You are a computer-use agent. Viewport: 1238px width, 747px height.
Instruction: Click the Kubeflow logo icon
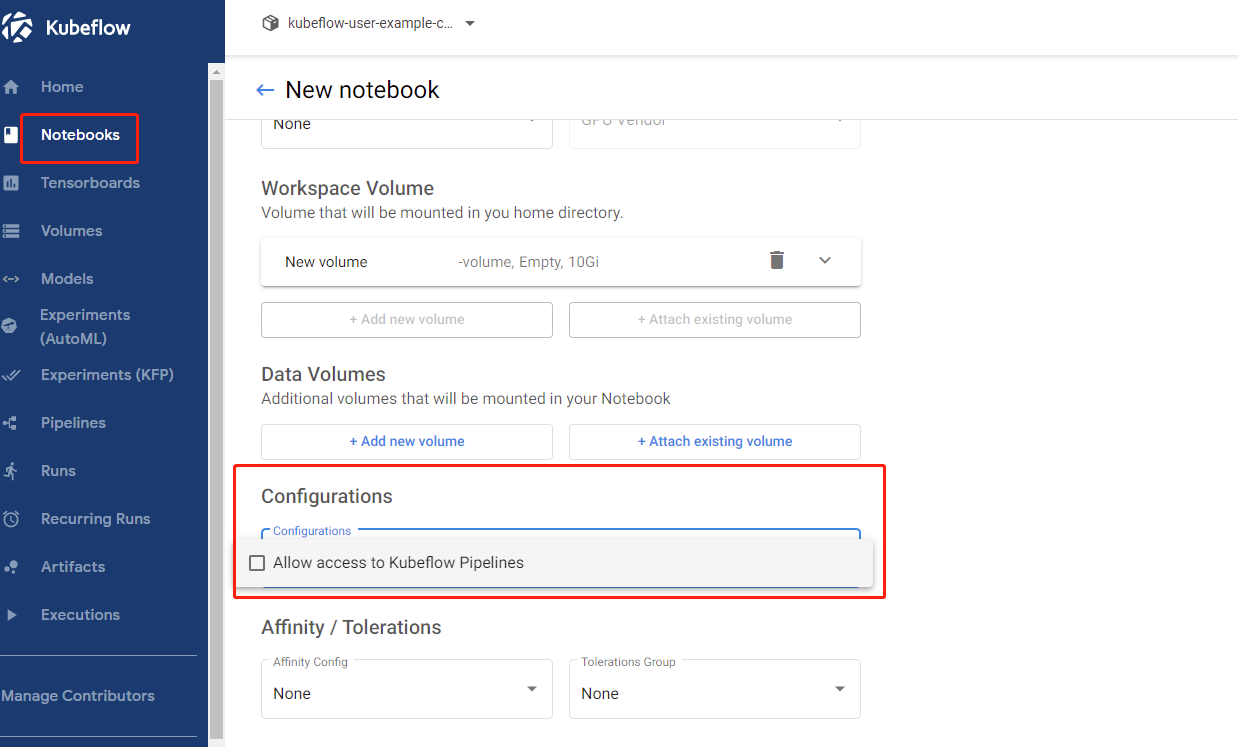tap(17, 28)
